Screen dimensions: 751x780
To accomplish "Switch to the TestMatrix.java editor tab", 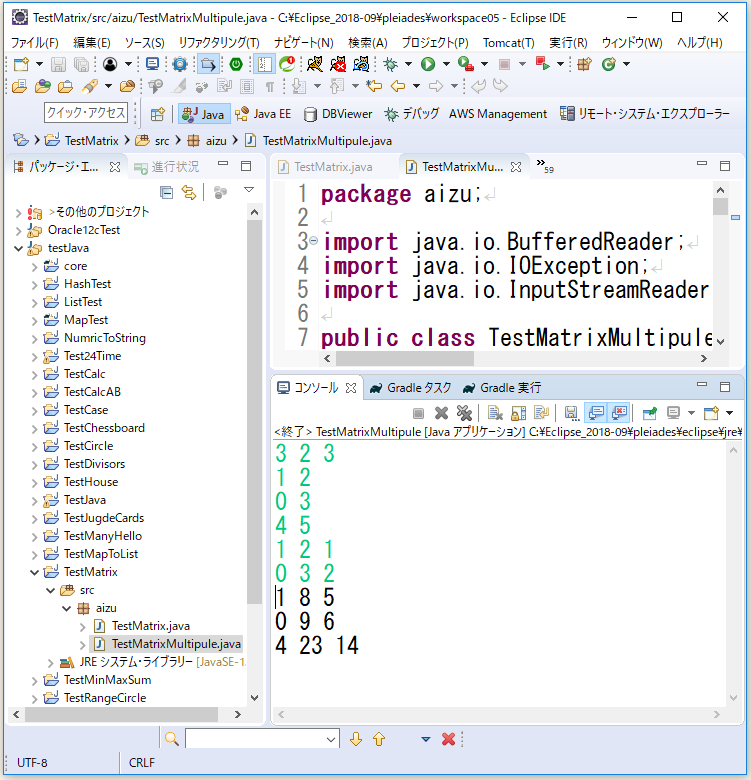I will pyautogui.click(x=325, y=167).
